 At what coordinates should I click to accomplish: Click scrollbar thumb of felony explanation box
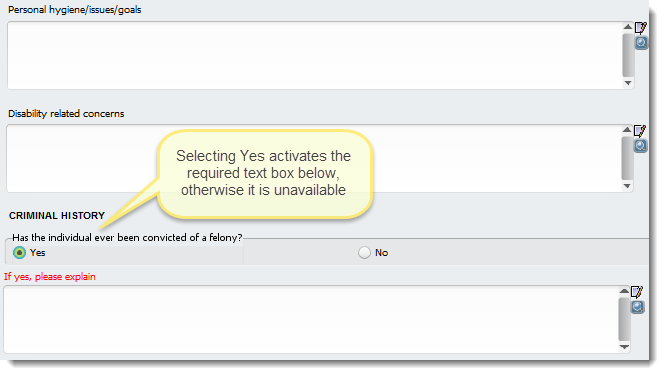click(x=625, y=319)
